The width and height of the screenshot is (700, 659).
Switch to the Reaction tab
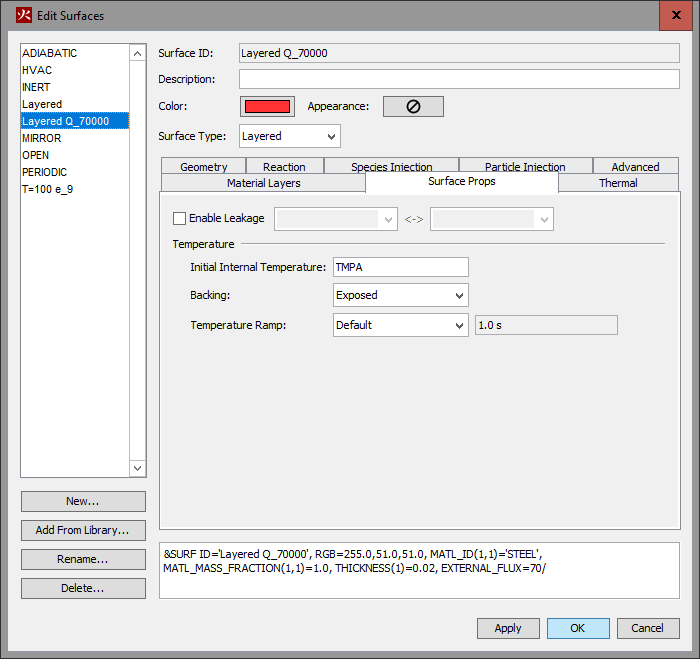pos(284,167)
